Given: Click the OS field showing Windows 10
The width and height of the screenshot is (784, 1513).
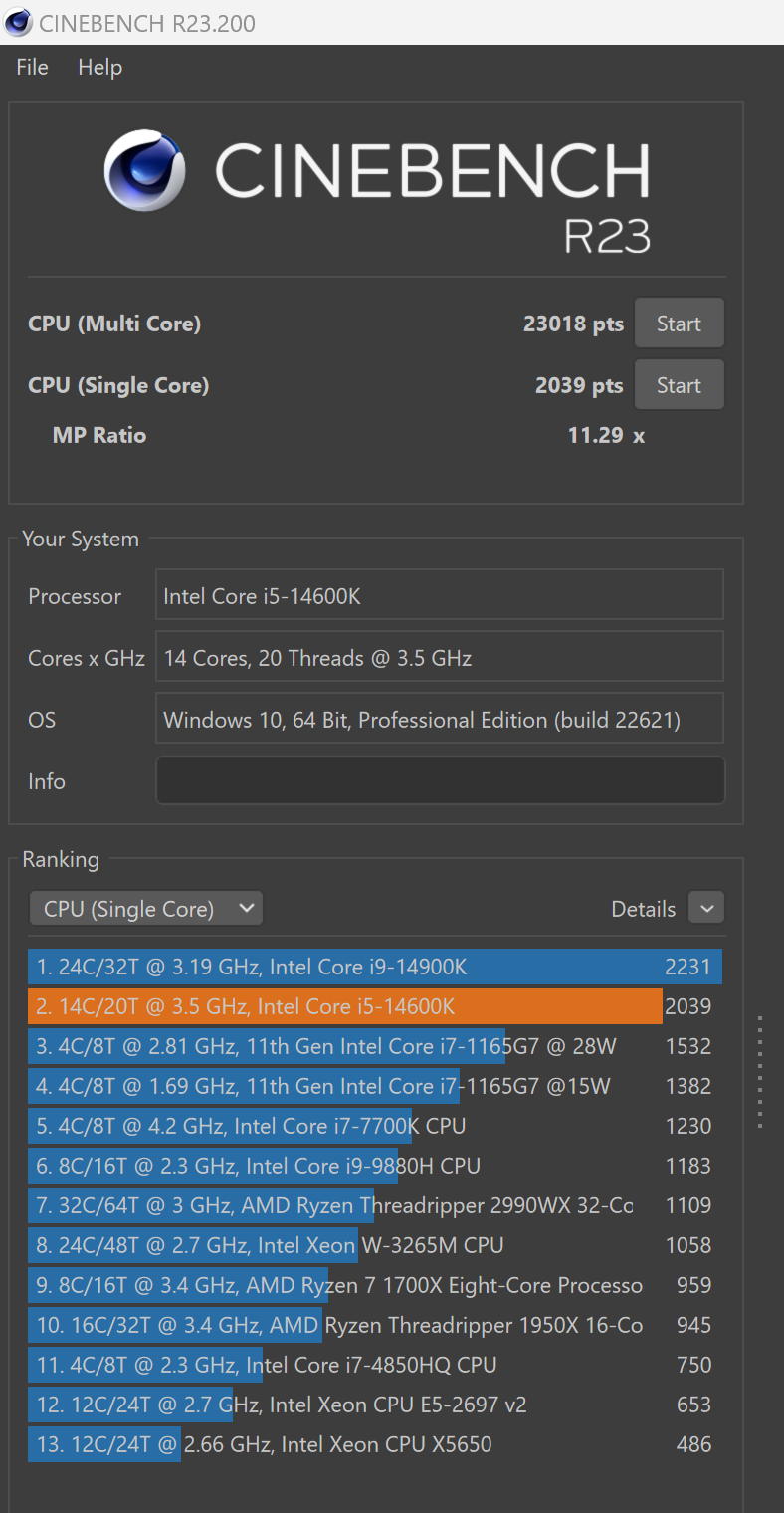Looking at the screenshot, I should click(439, 718).
